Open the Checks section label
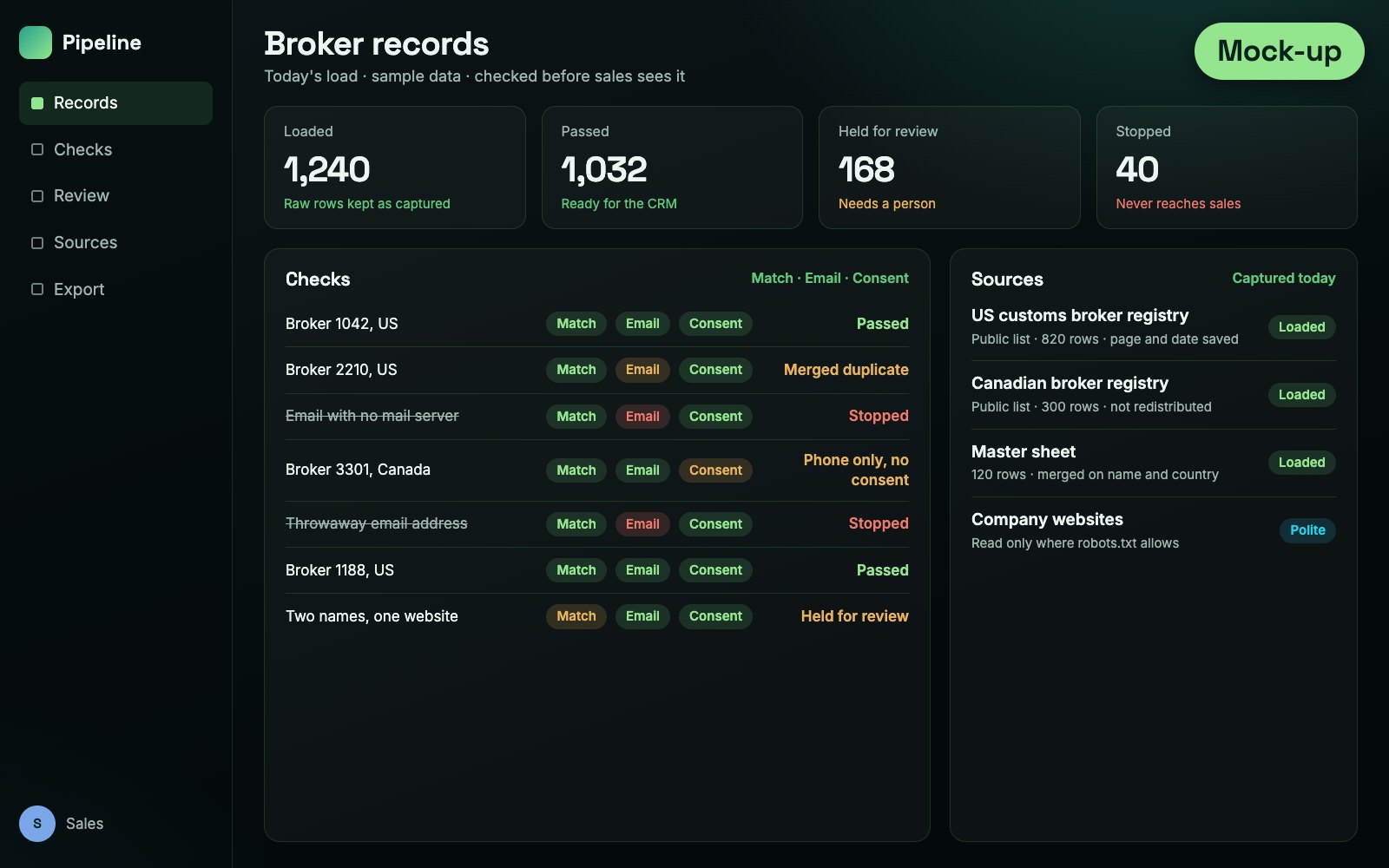Image resolution: width=1389 pixels, height=868 pixels. [x=82, y=149]
